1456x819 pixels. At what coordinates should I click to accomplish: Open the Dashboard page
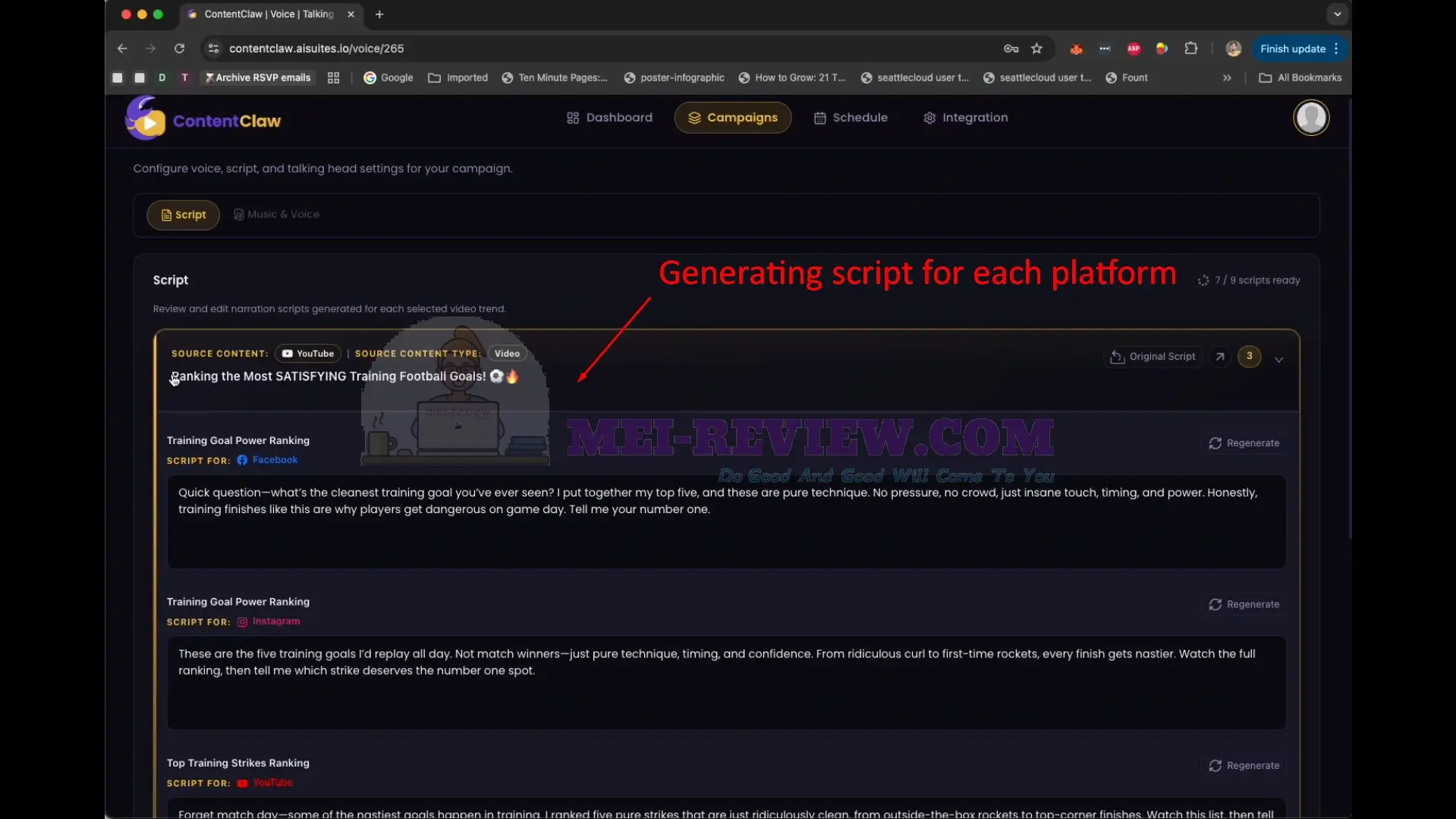tap(609, 118)
